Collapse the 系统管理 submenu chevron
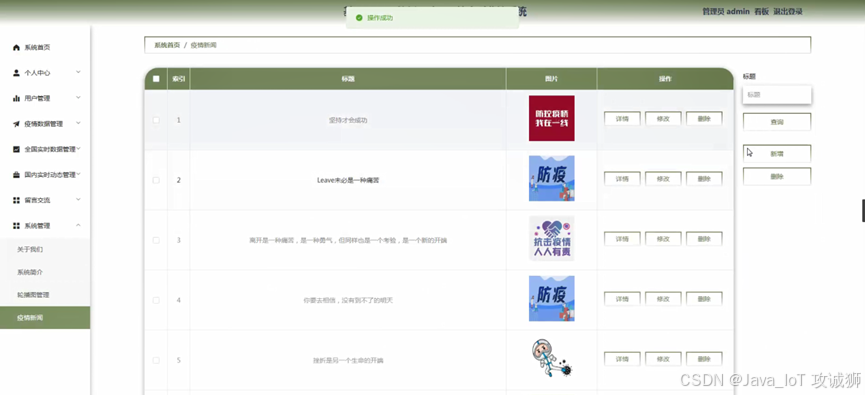 click(78, 225)
